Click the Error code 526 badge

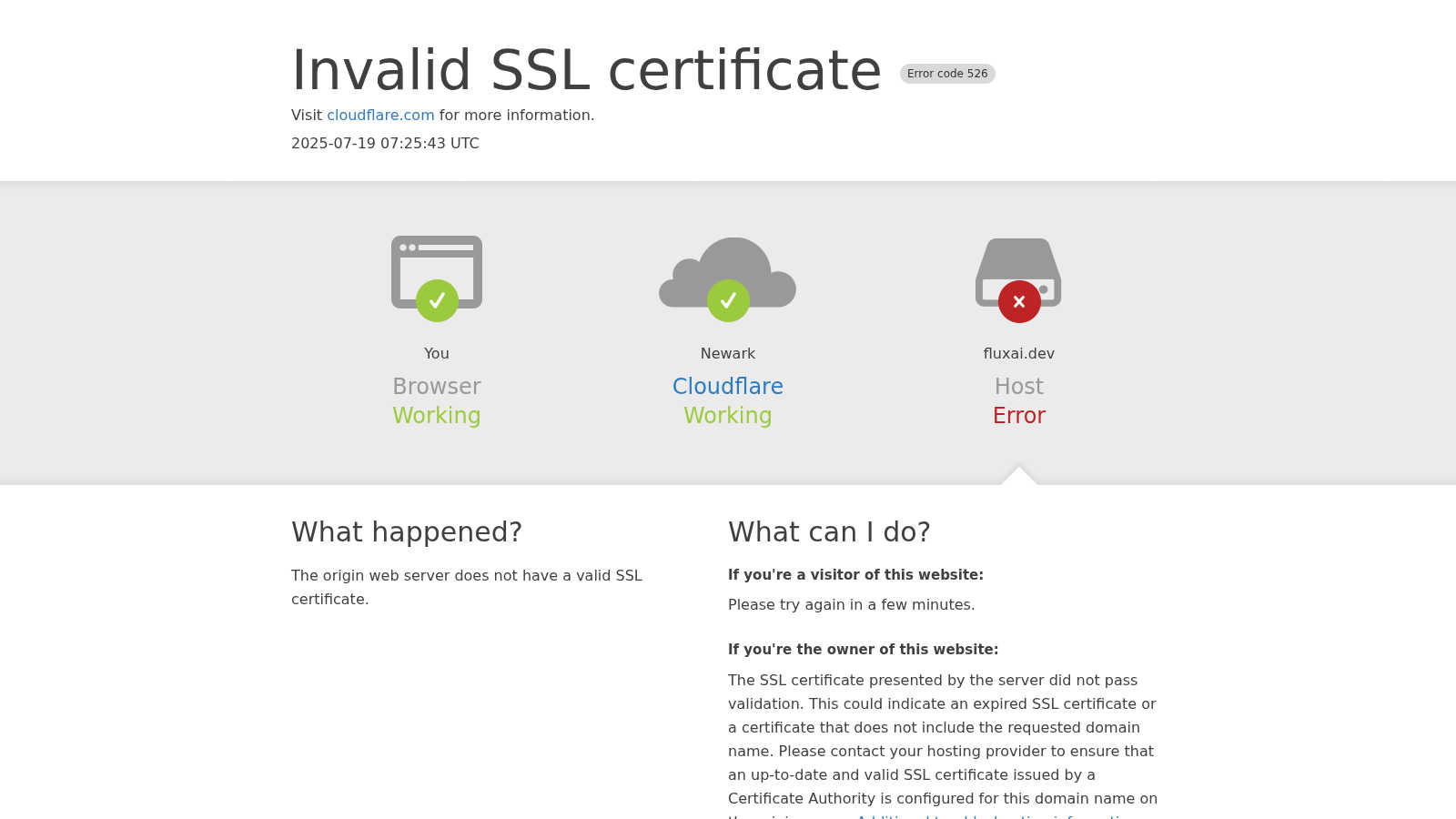click(947, 74)
